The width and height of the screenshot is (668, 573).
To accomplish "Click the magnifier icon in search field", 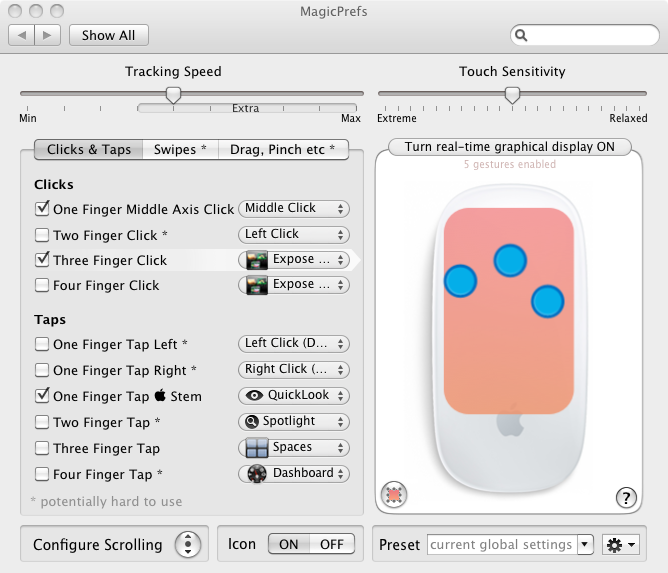I will pos(521,35).
